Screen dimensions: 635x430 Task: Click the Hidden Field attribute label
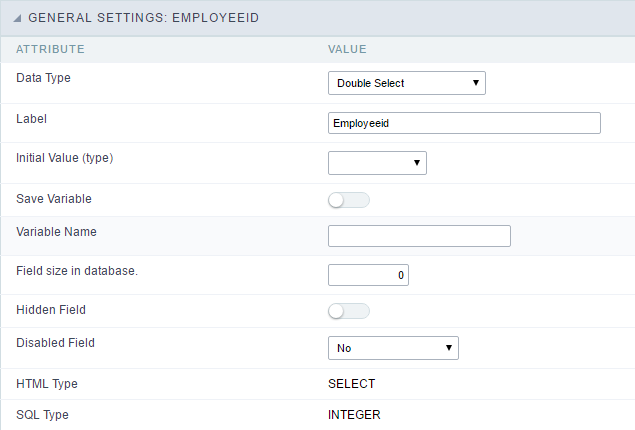[x=51, y=310]
